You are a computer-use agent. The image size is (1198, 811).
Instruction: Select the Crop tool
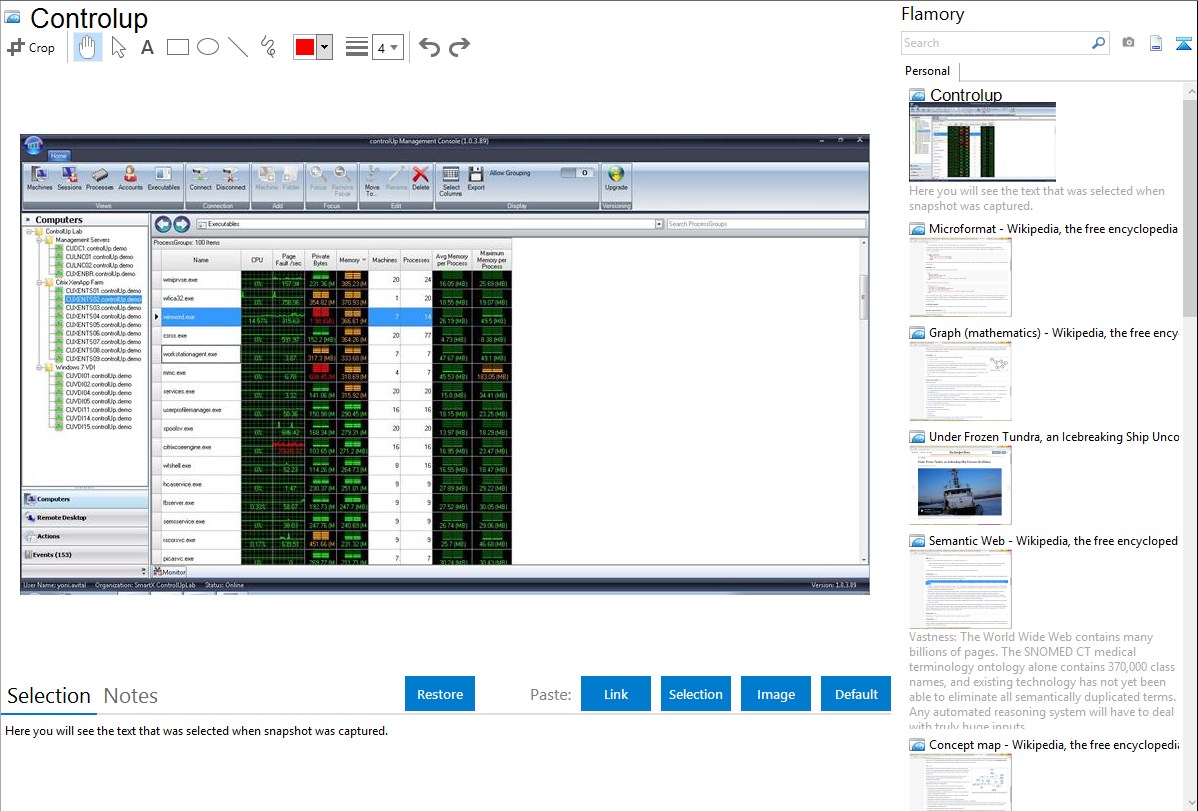pos(31,47)
